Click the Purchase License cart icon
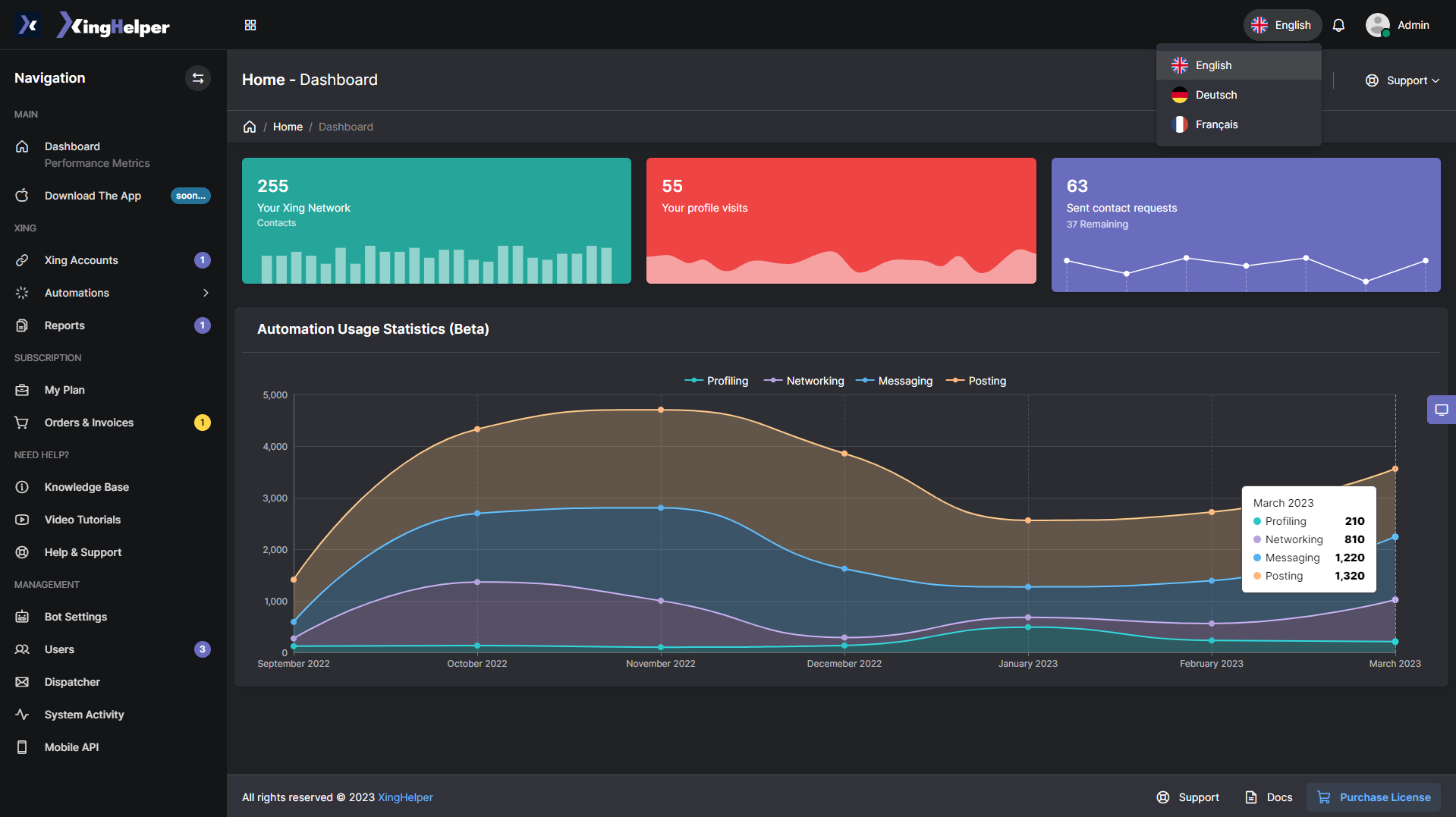This screenshot has width=1456, height=817. point(1324,797)
